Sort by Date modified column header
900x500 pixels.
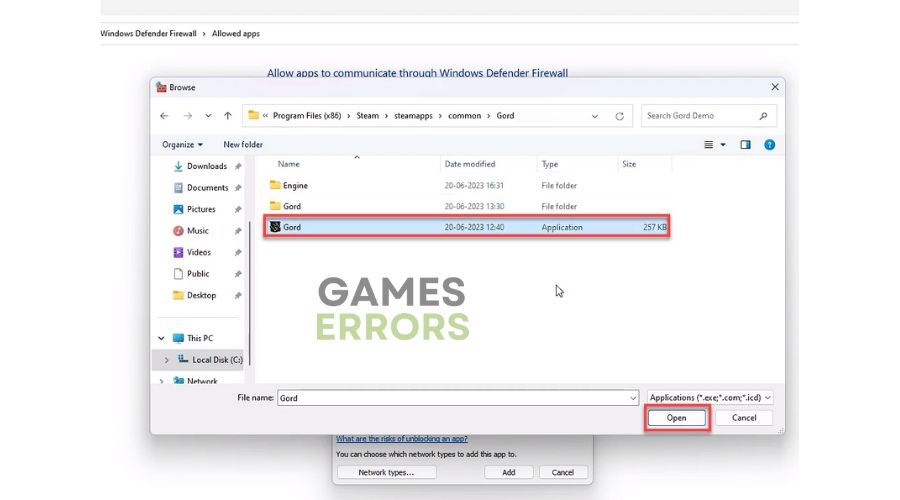click(x=470, y=164)
